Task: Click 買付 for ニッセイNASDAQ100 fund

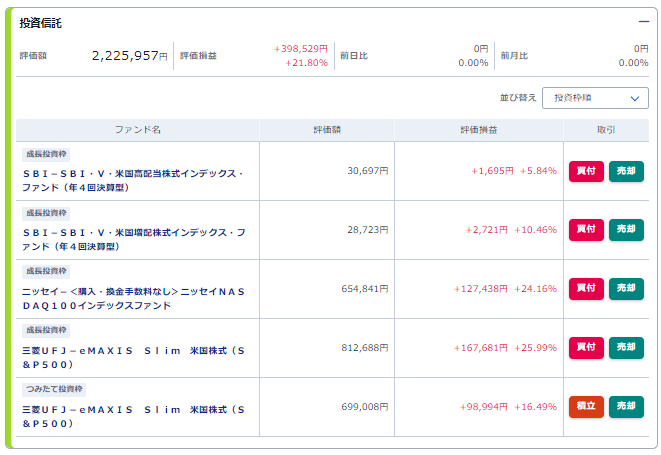Action: pyautogui.click(x=586, y=289)
